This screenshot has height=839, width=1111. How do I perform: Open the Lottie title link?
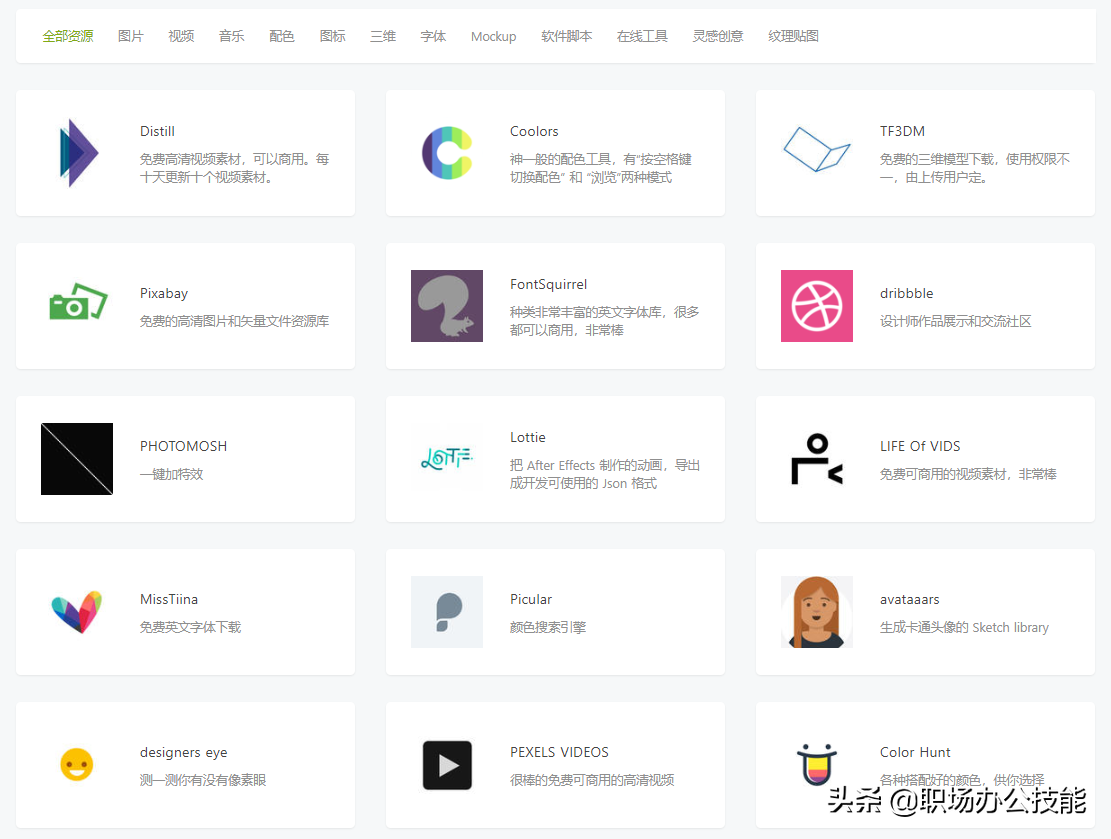pyautogui.click(x=528, y=437)
